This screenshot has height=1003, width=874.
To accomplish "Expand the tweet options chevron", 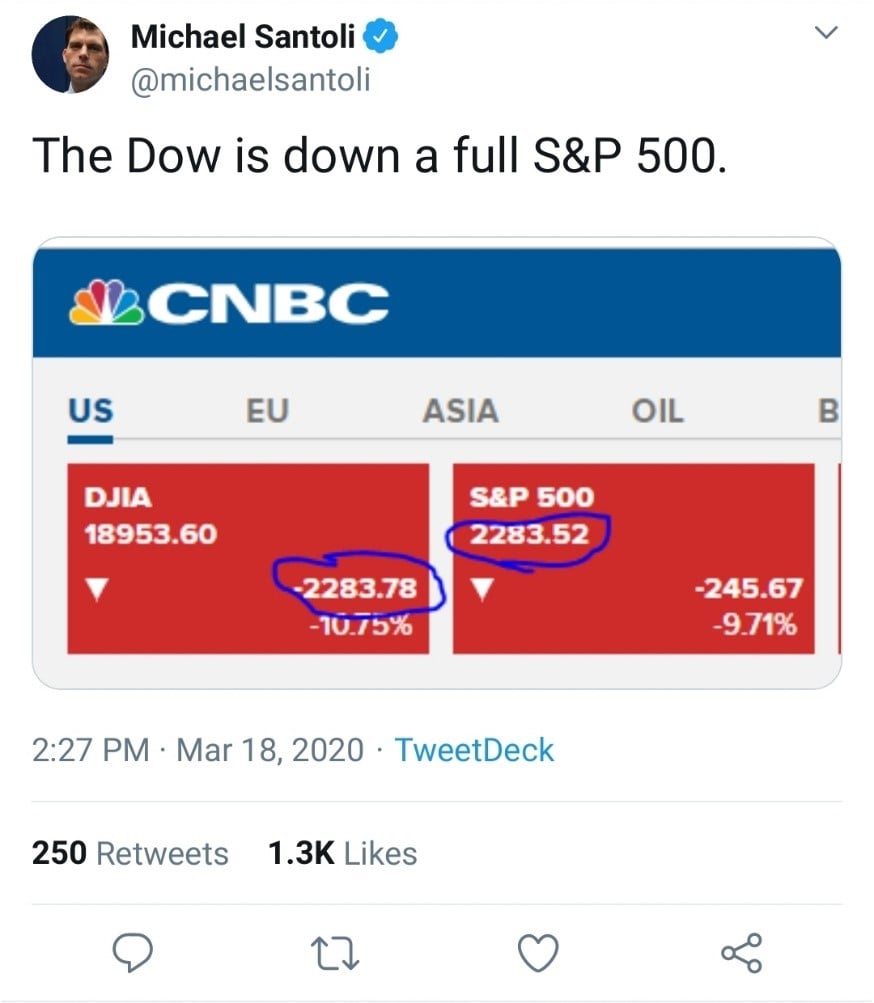I will click(825, 33).
